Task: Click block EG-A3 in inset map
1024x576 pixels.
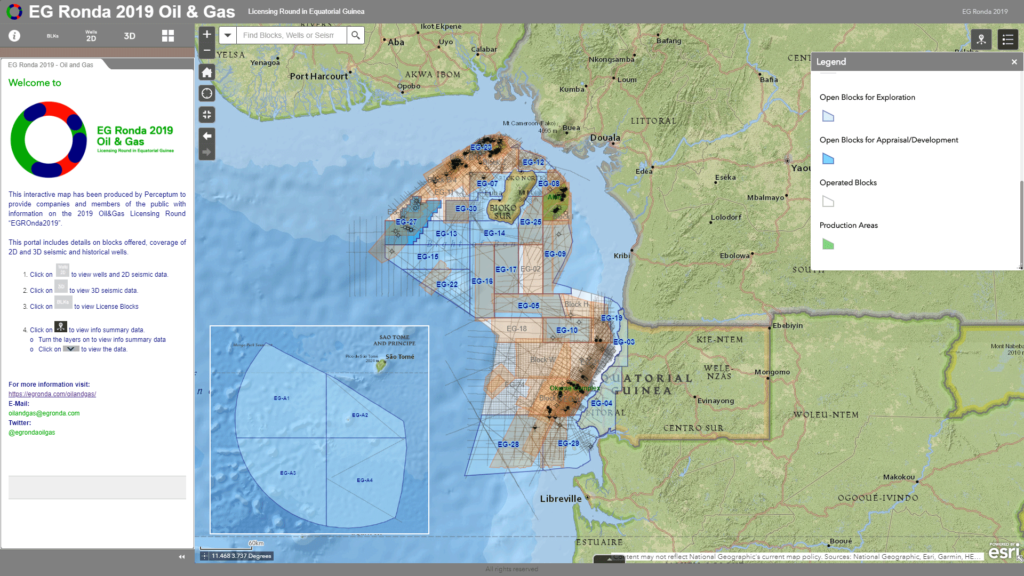Action: point(288,473)
